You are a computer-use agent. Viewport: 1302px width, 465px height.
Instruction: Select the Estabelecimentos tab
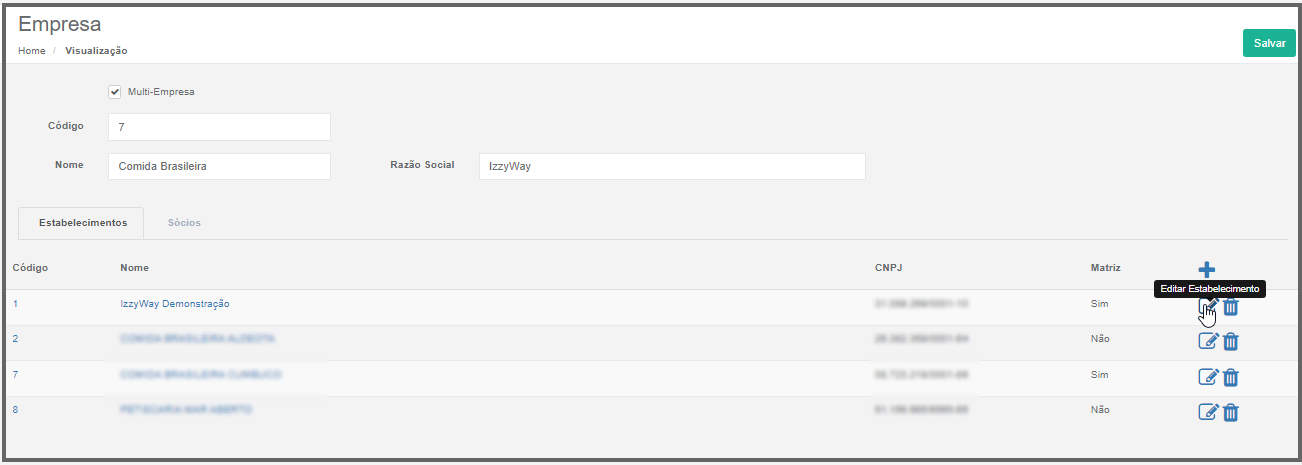click(81, 222)
